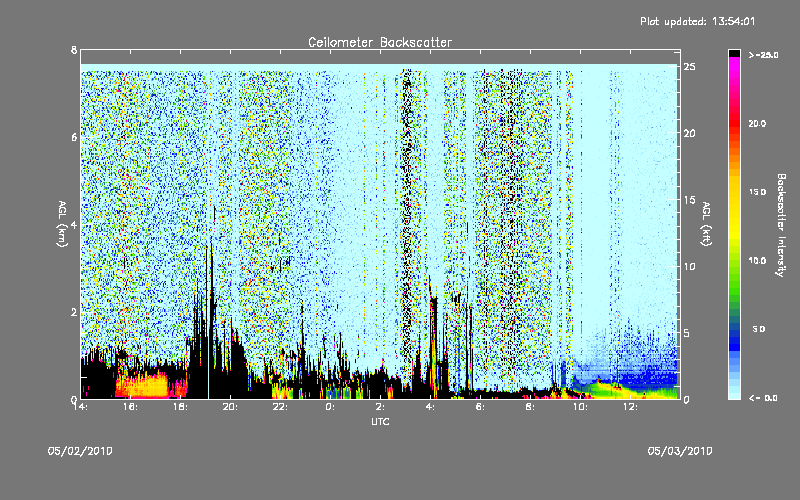The width and height of the screenshot is (800, 500).
Task: Click the 2 km label on left axis
Action: [x=74, y=312]
